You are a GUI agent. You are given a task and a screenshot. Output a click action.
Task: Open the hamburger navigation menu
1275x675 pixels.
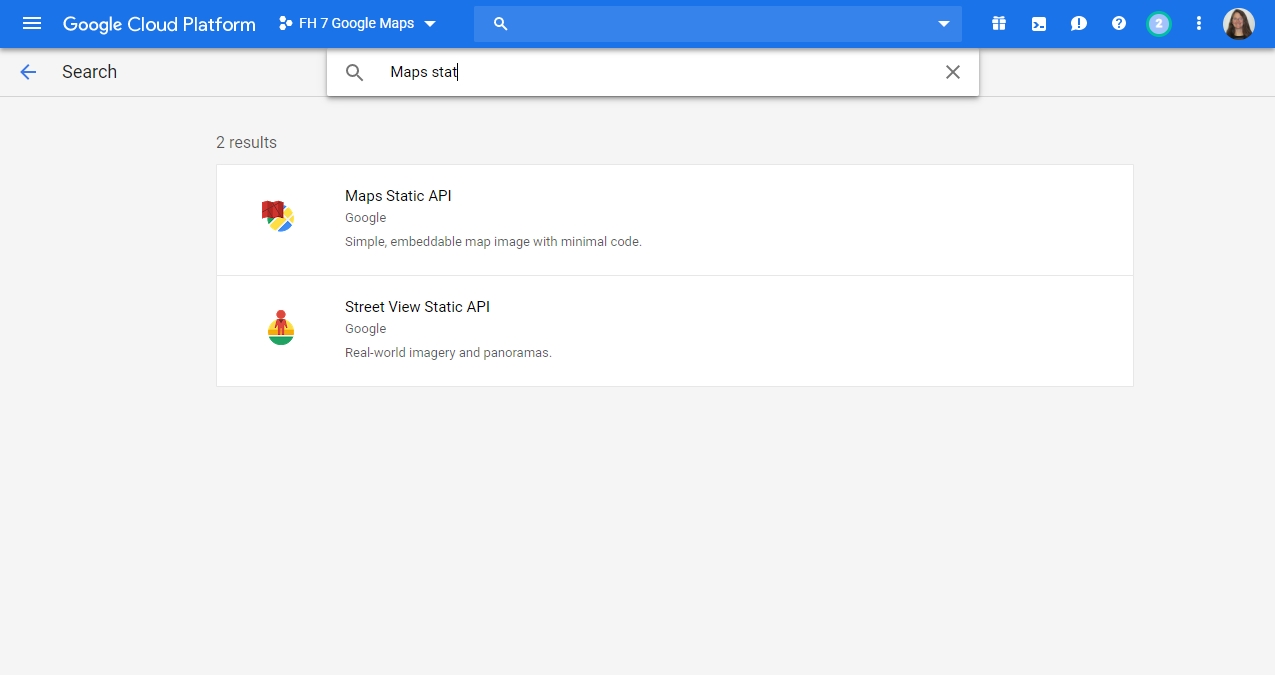[x=32, y=23]
